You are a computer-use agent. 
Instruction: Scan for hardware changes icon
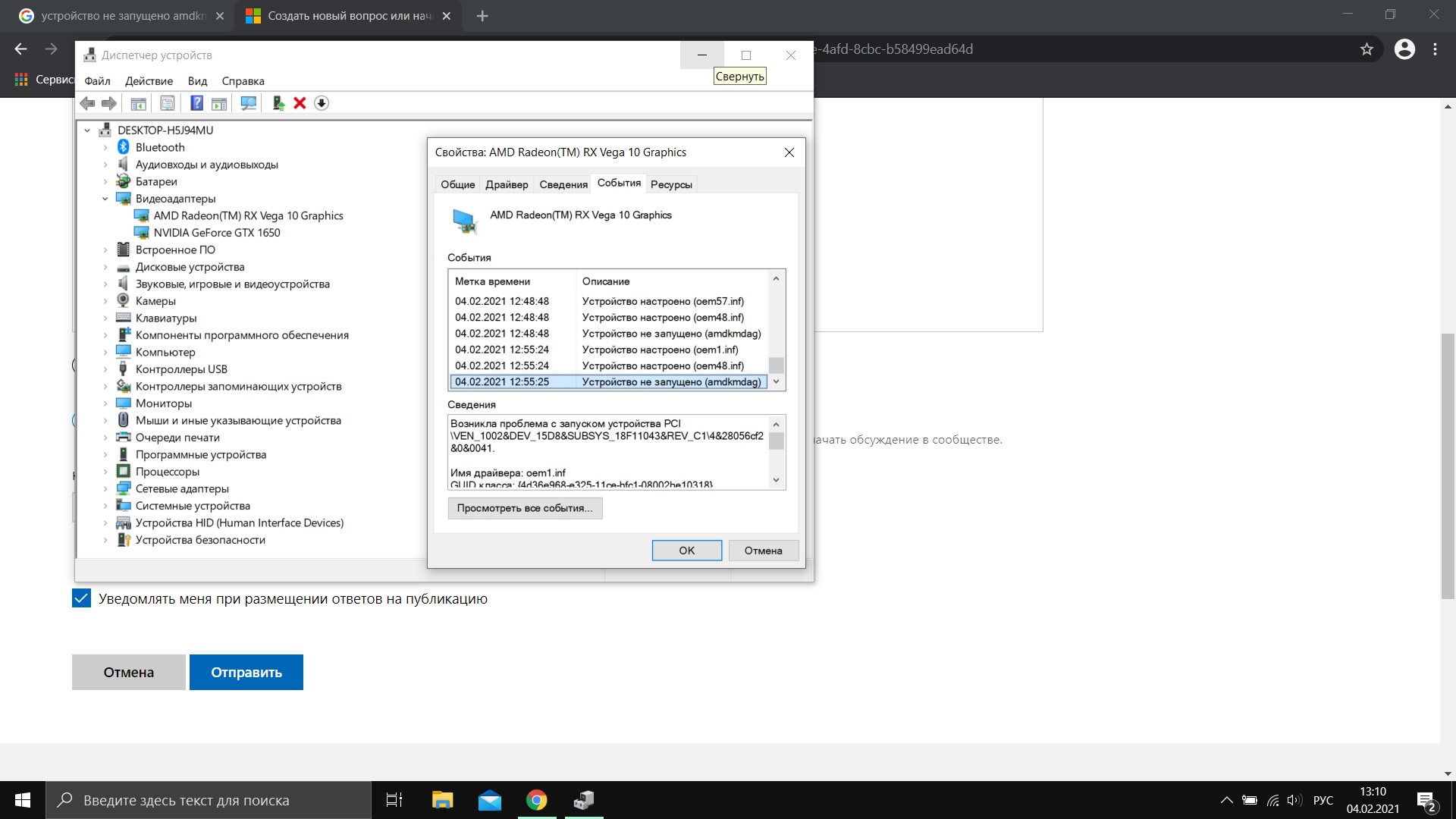(x=248, y=103)
